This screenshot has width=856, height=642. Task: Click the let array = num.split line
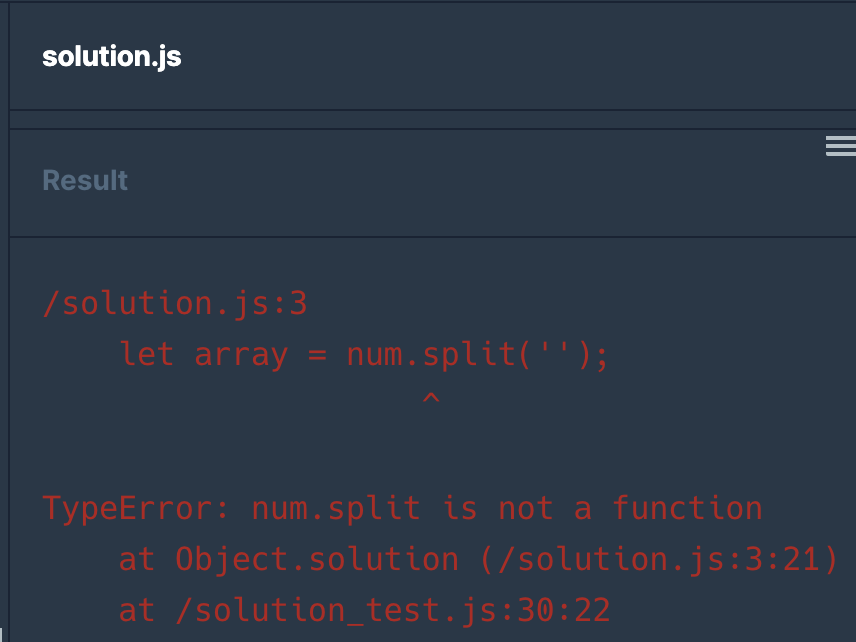(364, 355)
